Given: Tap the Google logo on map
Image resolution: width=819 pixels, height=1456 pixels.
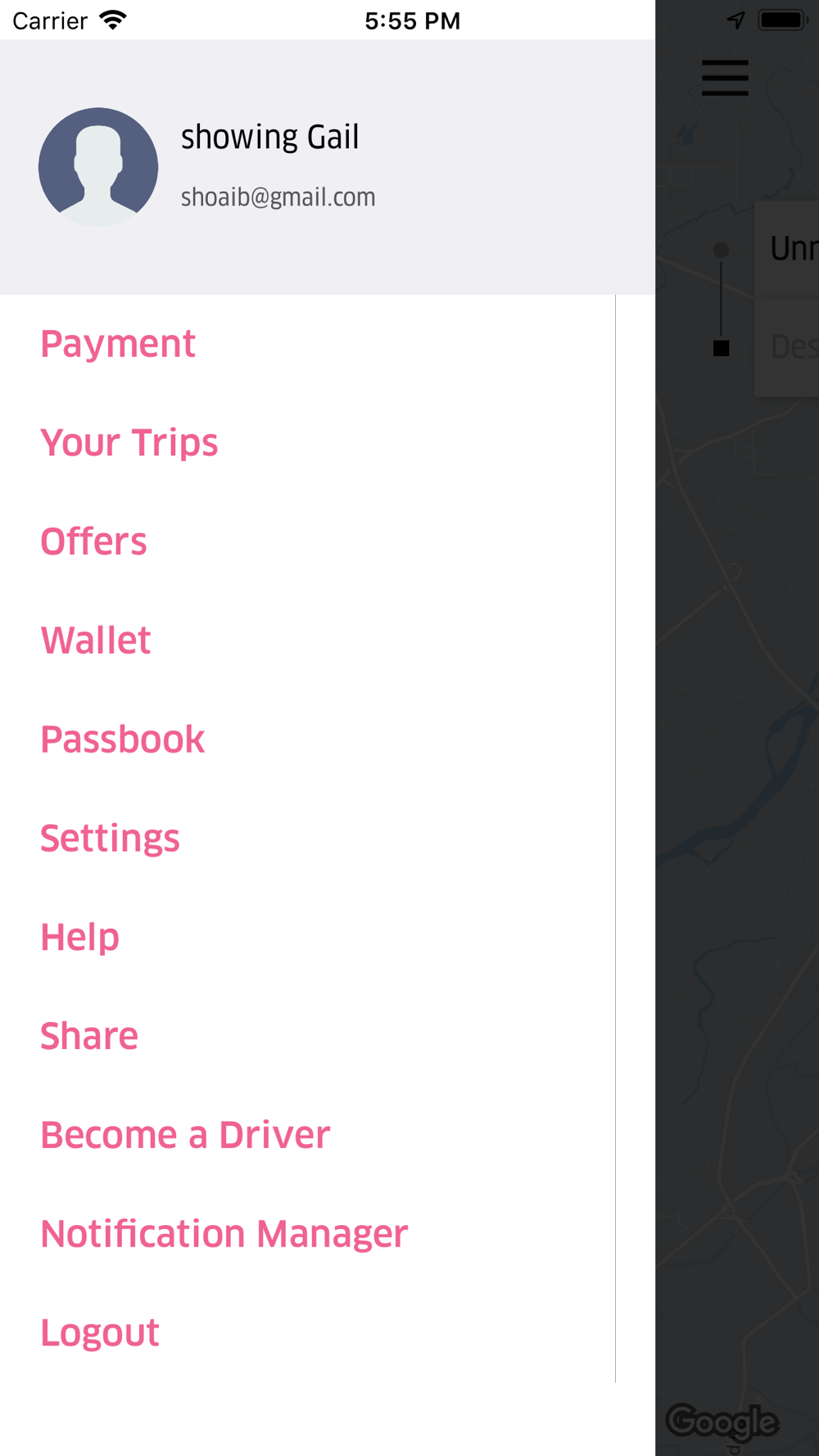Looking at the screenshot, I should coord(722,1422).
